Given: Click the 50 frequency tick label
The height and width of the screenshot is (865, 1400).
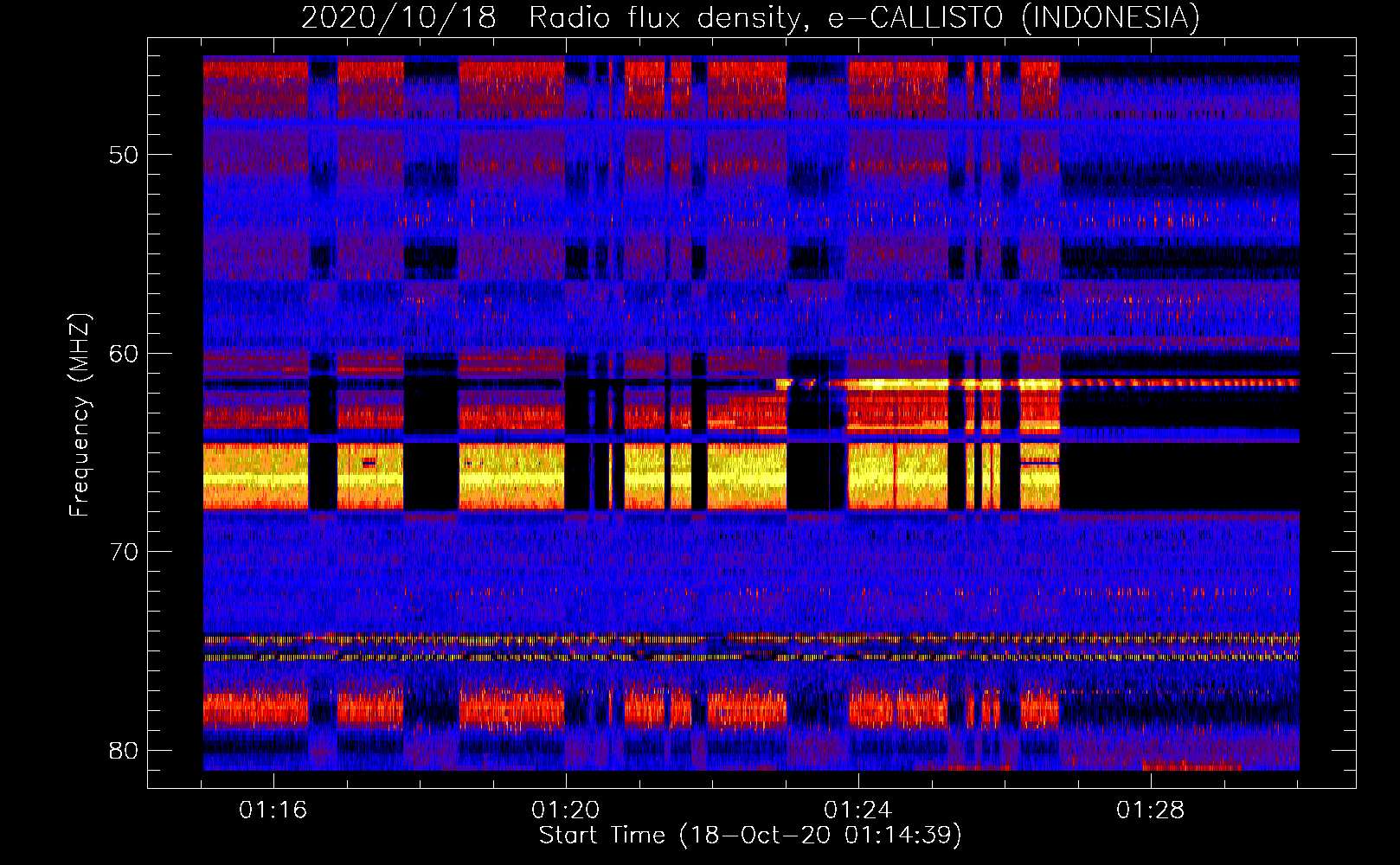Looking at the screenshot, I should tap(124, 155).
